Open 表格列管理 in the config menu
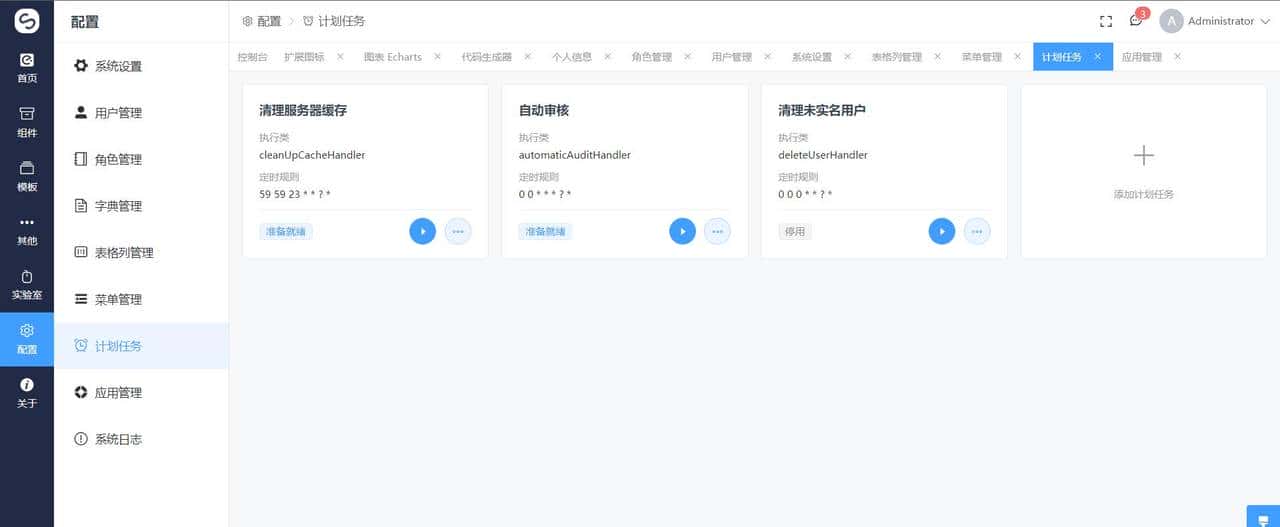 coord(141,253)
